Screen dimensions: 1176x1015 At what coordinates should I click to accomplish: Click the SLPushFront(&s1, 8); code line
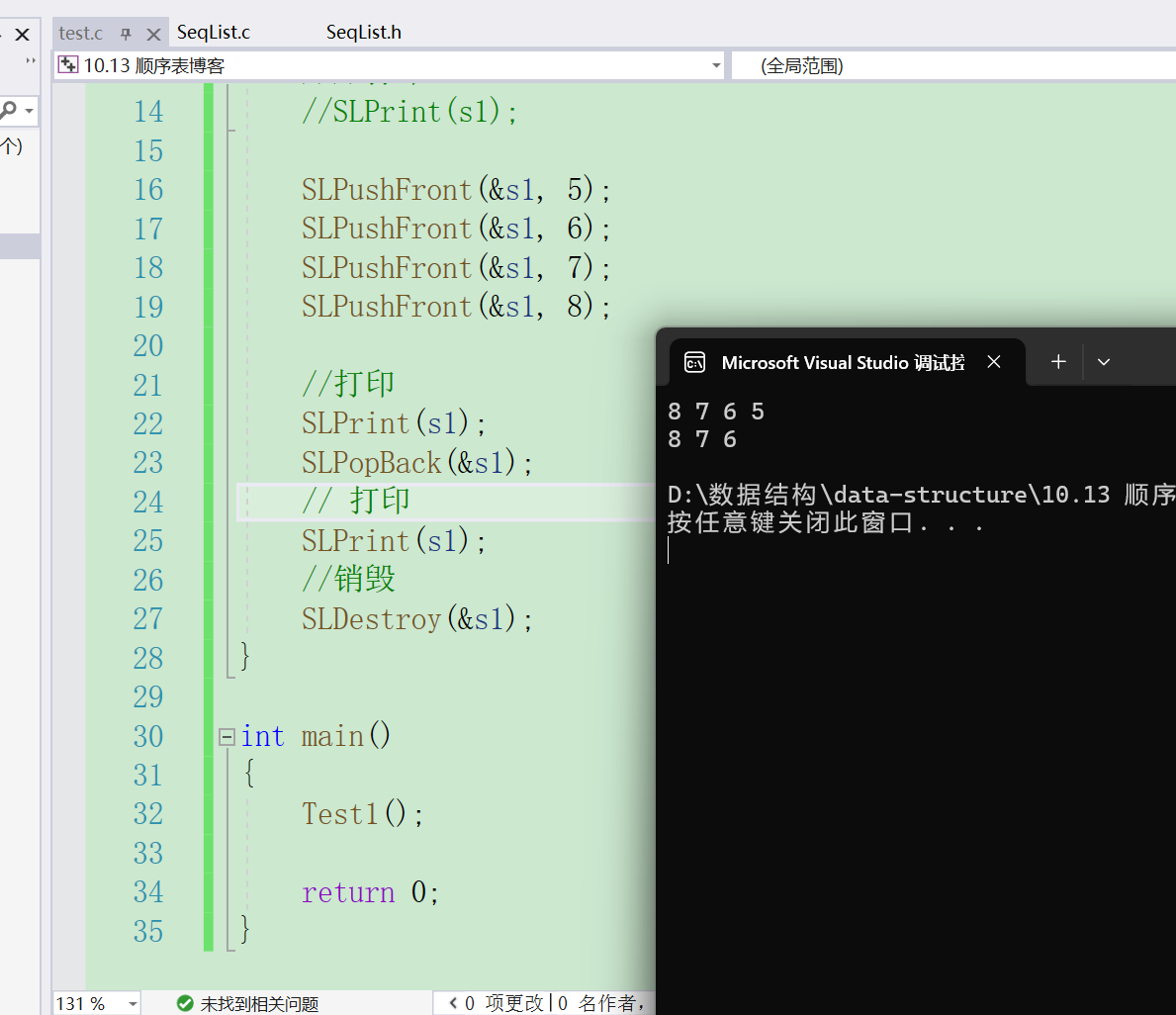tap(455, 307)
